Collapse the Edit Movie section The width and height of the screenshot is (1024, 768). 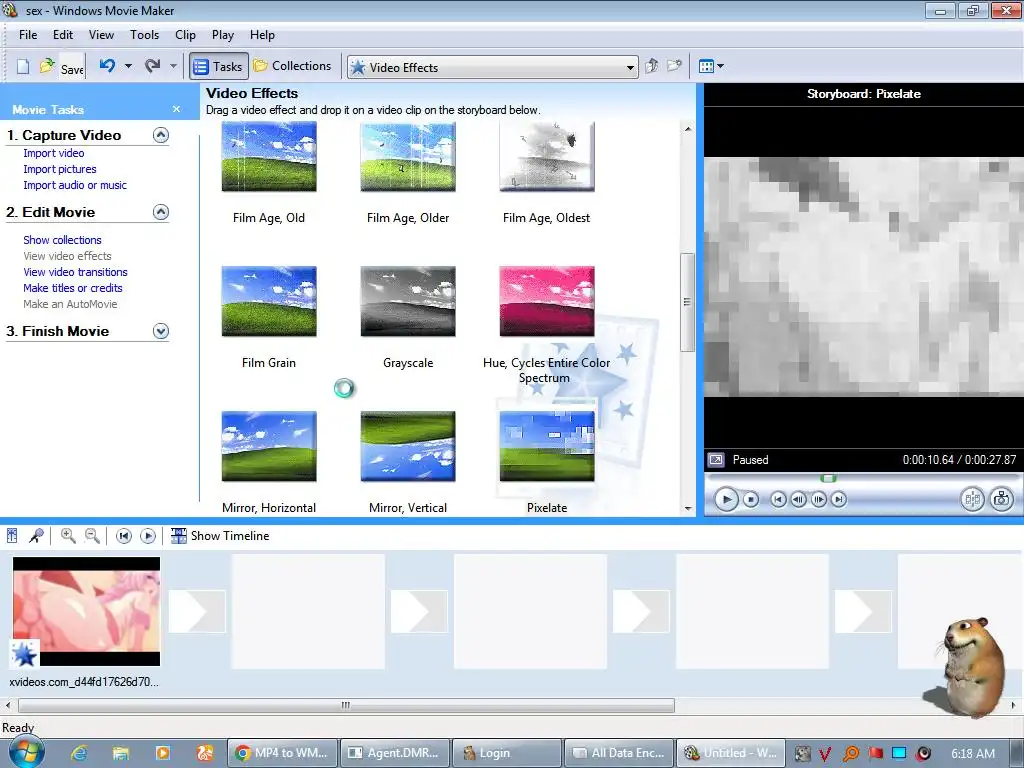pos(161,212)
